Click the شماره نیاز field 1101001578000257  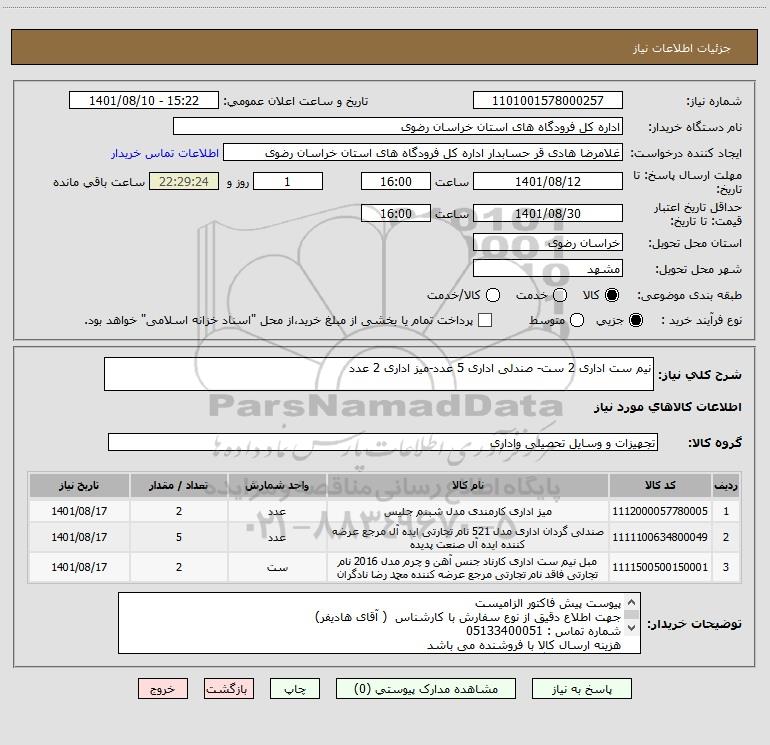[x=548, y=101]
